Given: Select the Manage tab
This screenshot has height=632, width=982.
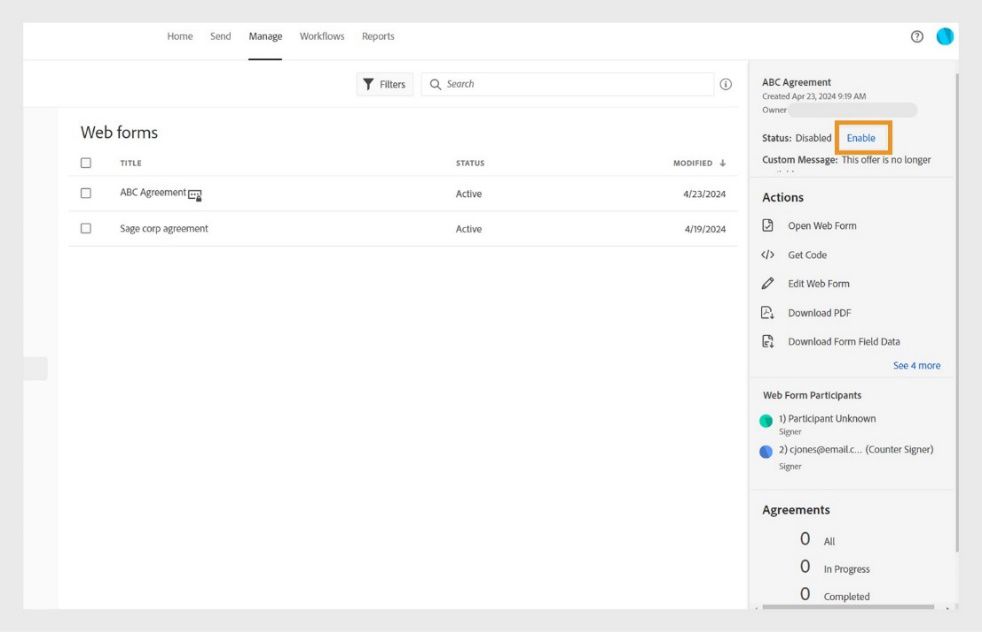Looking at the screenshot, I should (265, 36).
